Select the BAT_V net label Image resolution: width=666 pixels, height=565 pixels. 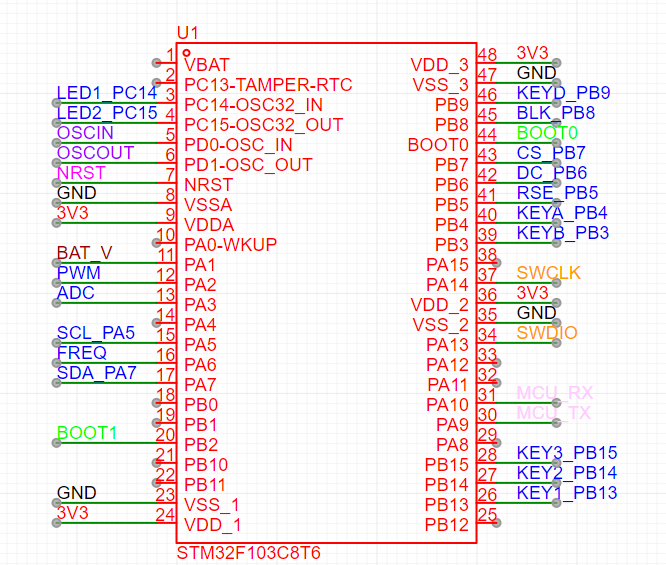coord(85,253)
